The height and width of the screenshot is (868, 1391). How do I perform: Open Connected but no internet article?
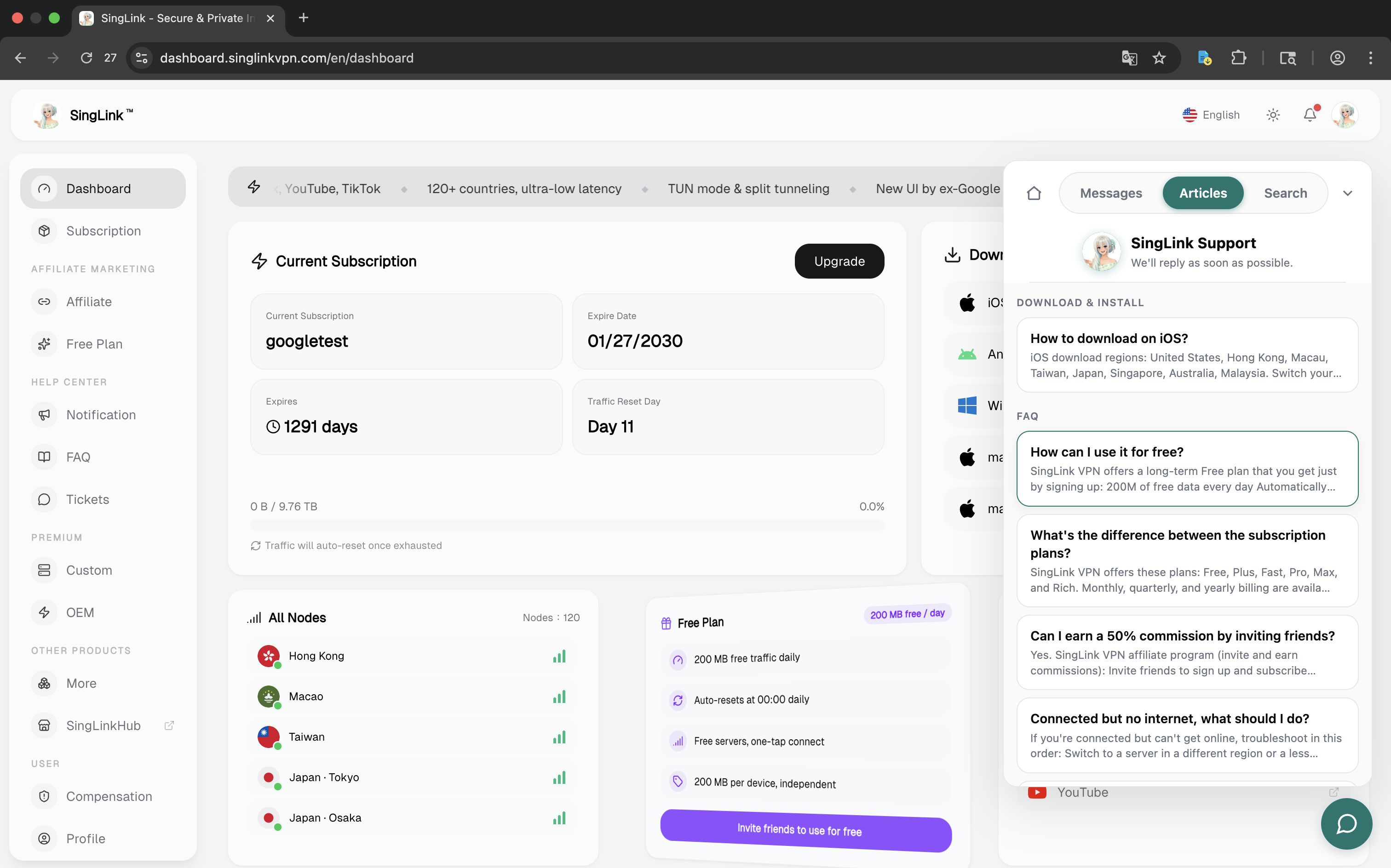[1187, 736]
